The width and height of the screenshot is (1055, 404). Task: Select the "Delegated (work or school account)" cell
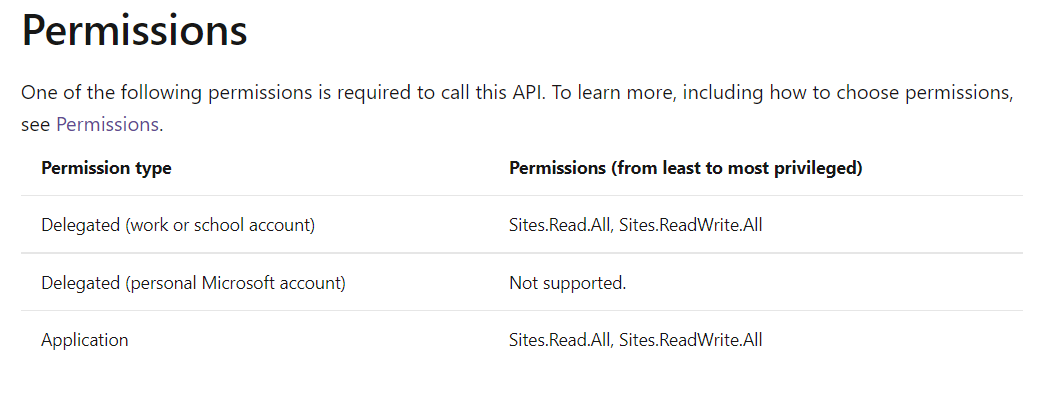tap(178, 225)
